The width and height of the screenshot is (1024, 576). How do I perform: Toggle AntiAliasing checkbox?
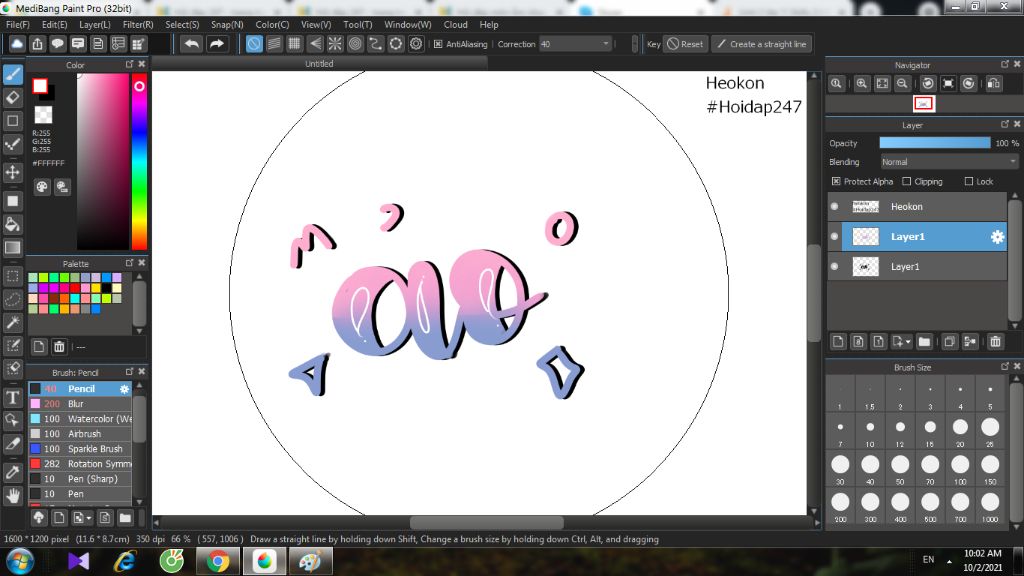point(438,44)
